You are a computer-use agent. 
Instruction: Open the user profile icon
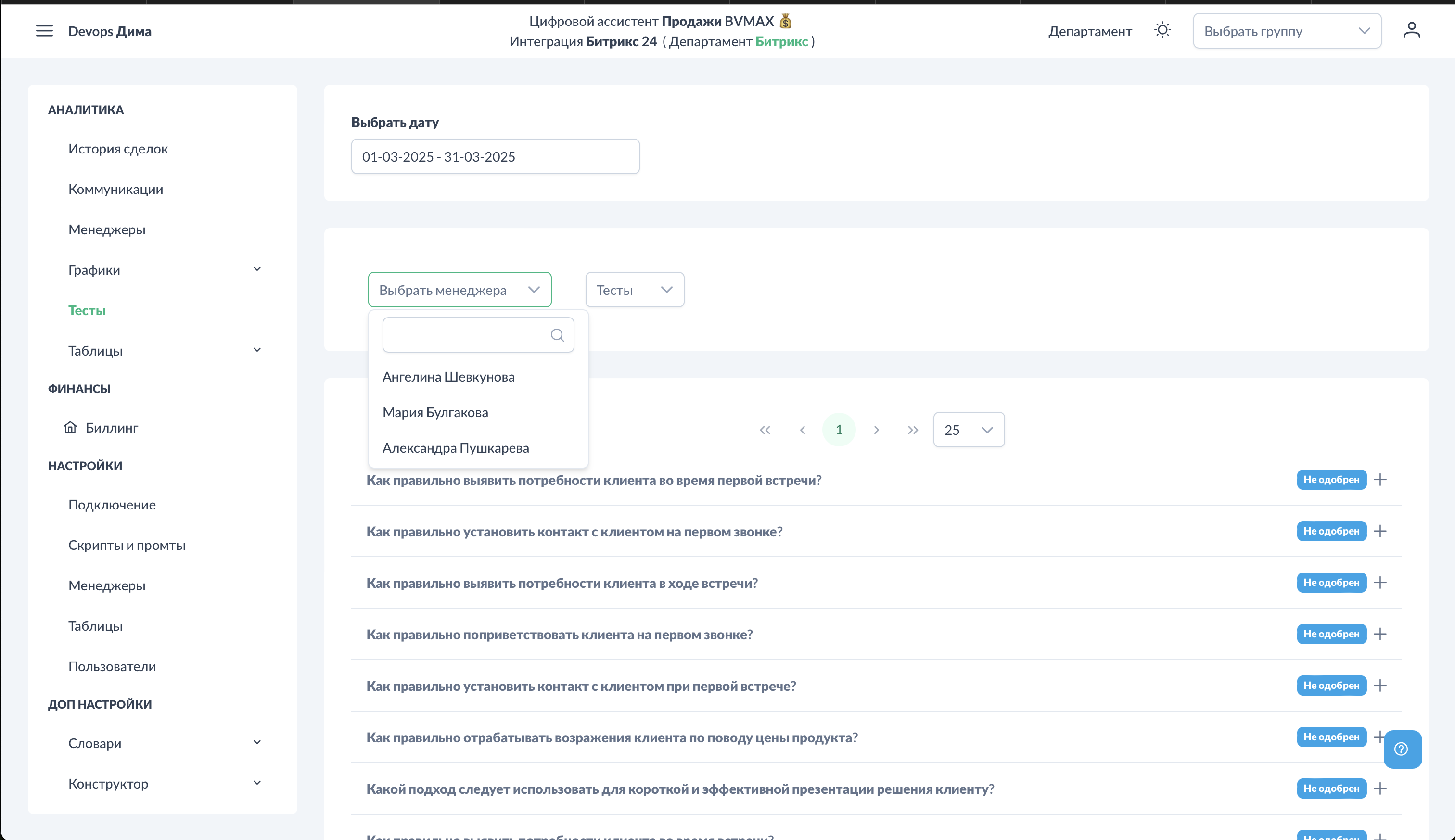[x=1411, y=31]
